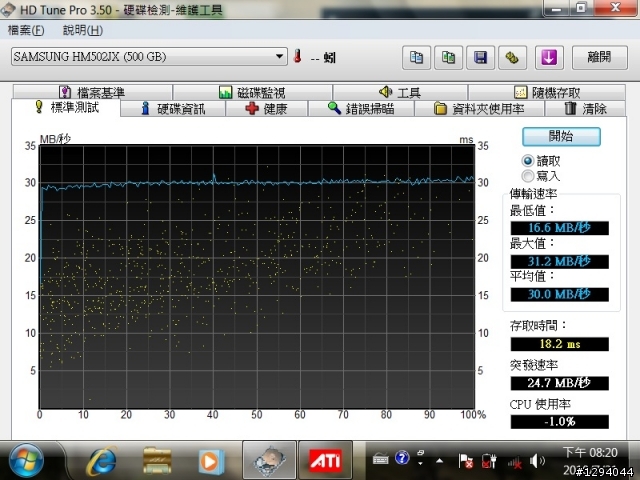Click the small language bar options arrow
The width and height of the screenshot is (640, 480).
pos(420,464)
